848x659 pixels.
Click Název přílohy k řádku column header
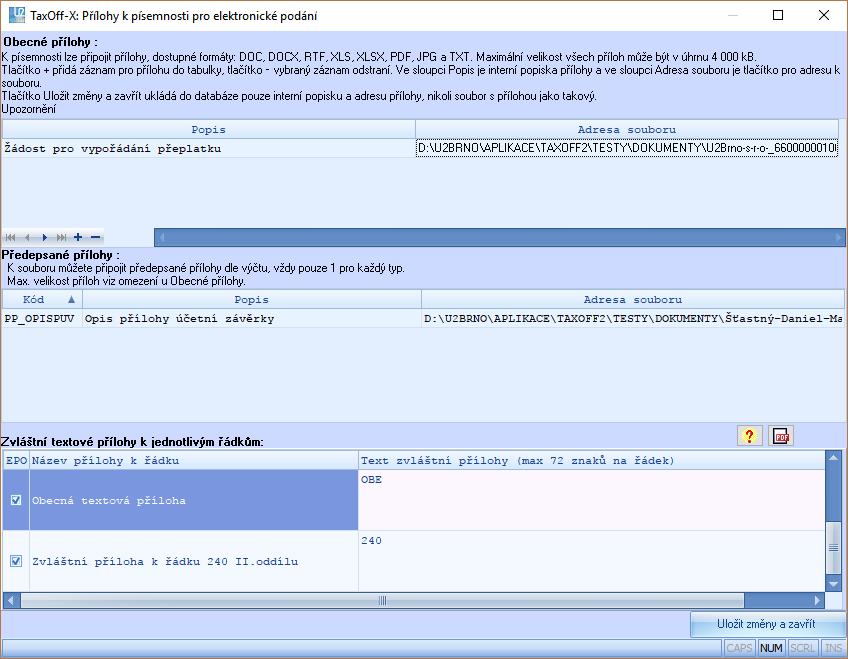tap(194, 461)
